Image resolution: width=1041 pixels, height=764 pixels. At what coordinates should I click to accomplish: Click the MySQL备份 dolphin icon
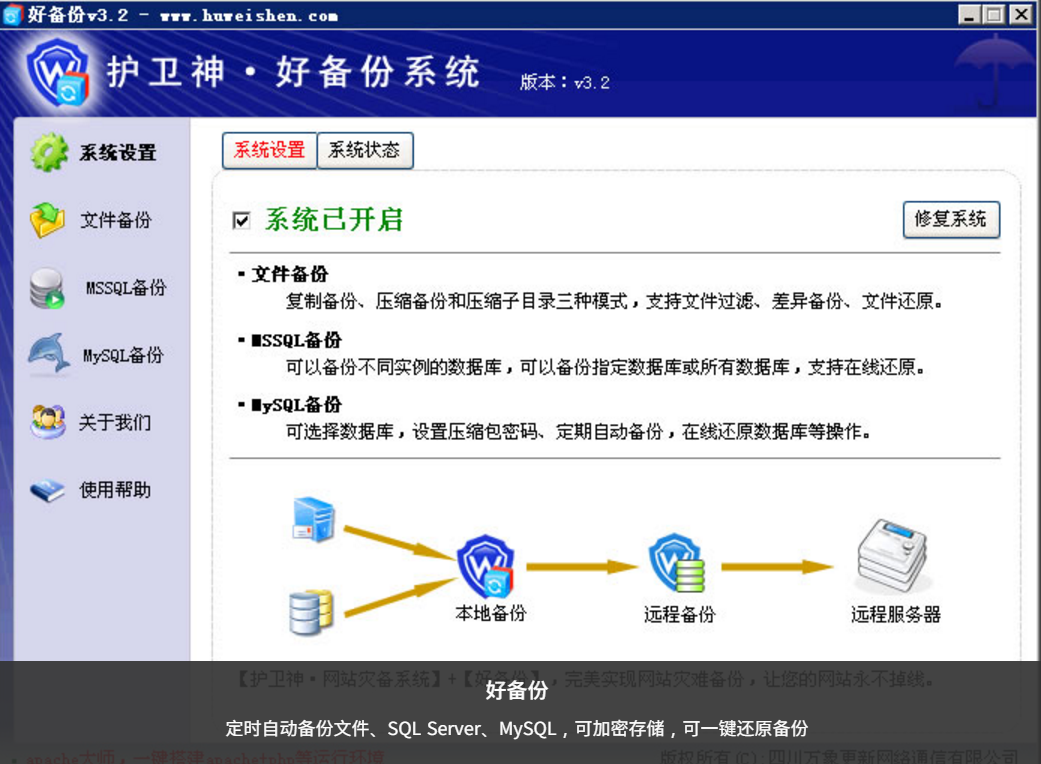(48, 354)
